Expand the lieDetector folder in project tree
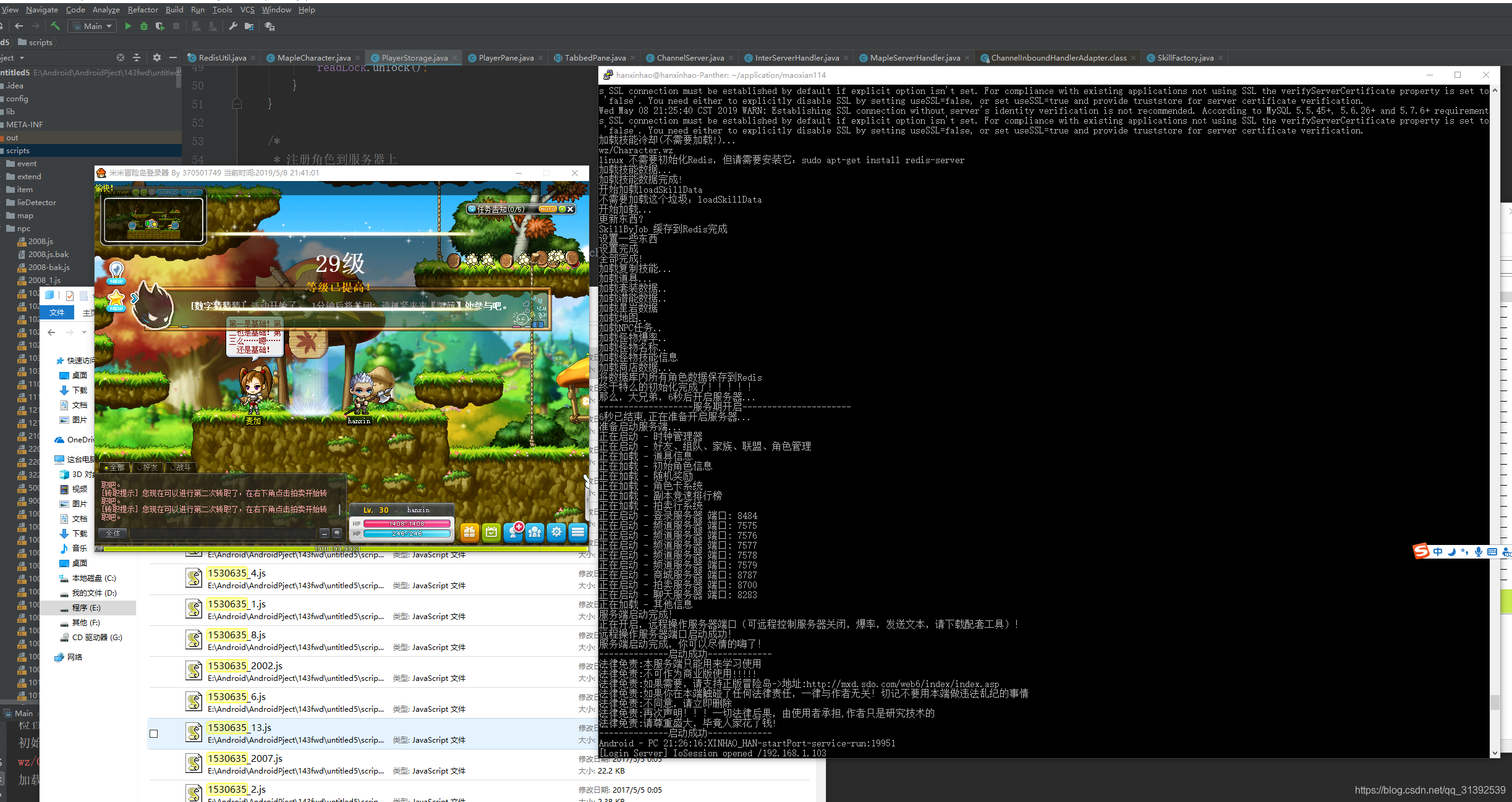The width and height of the screenshot is (1512, 802). [30, 203]
